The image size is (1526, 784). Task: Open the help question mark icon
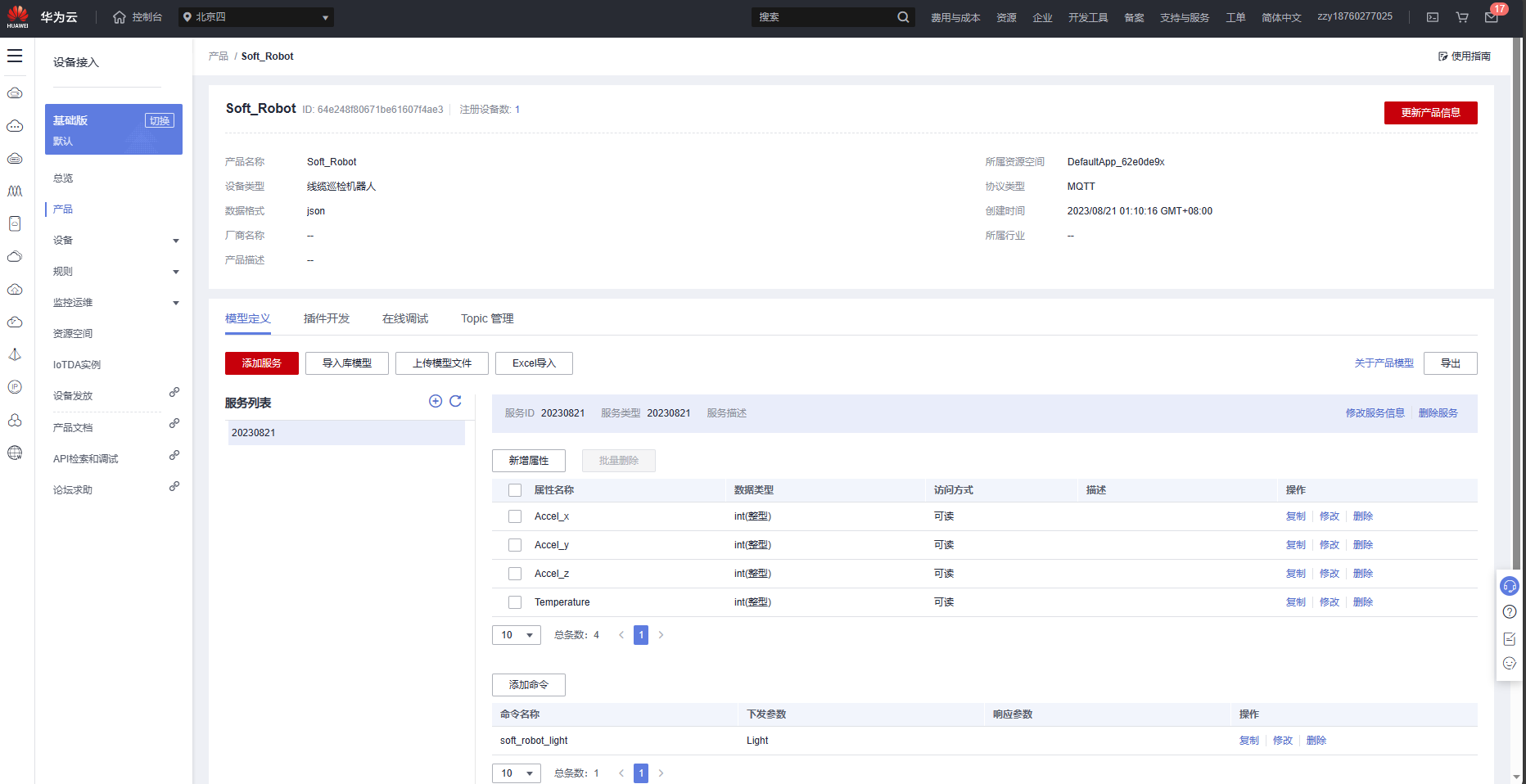(1510, 612)
